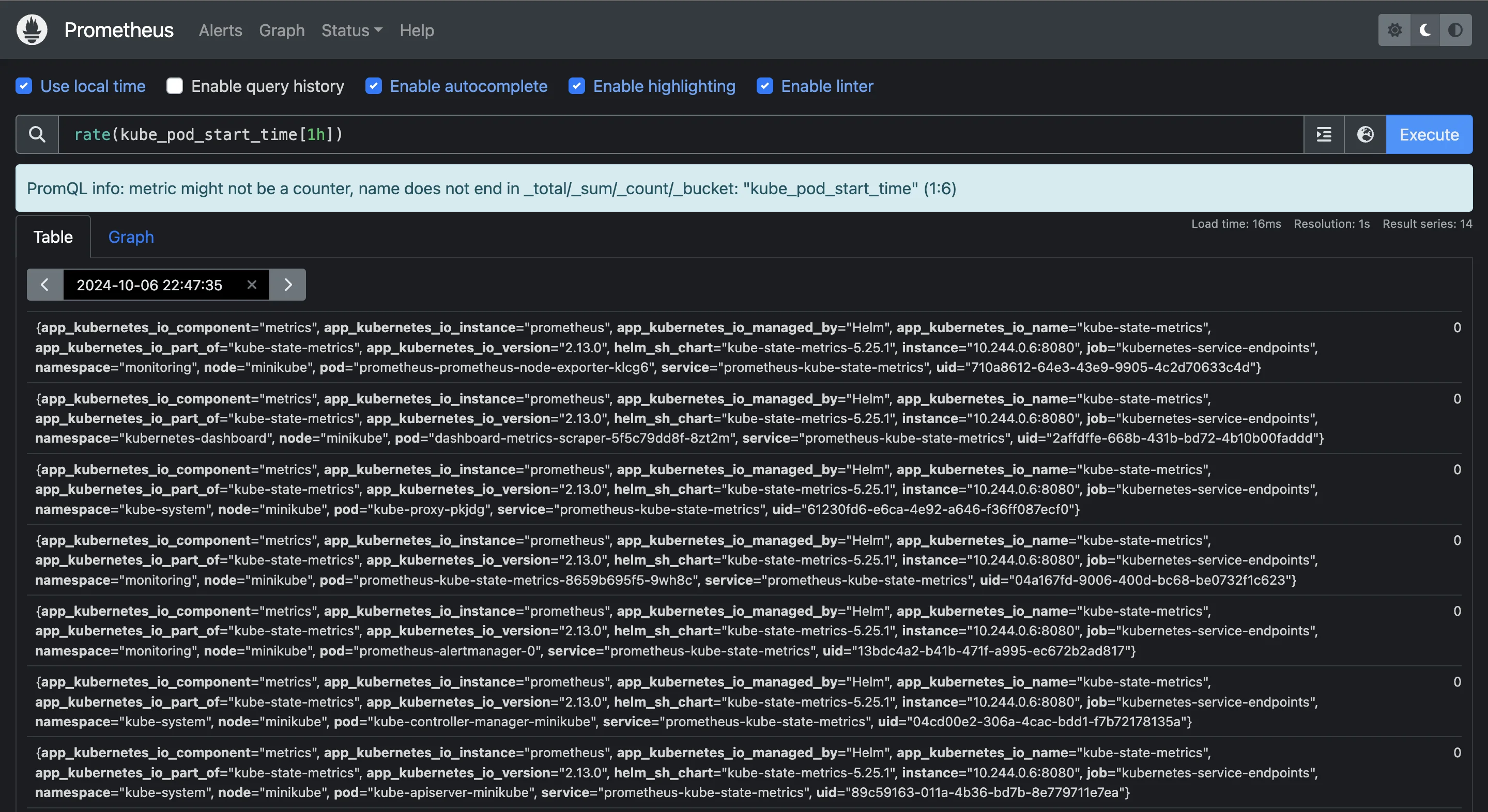Select the node-exporter-klcg6 pod result row
The width and height of the screenshot is (1488, 812).
(744, 348)
